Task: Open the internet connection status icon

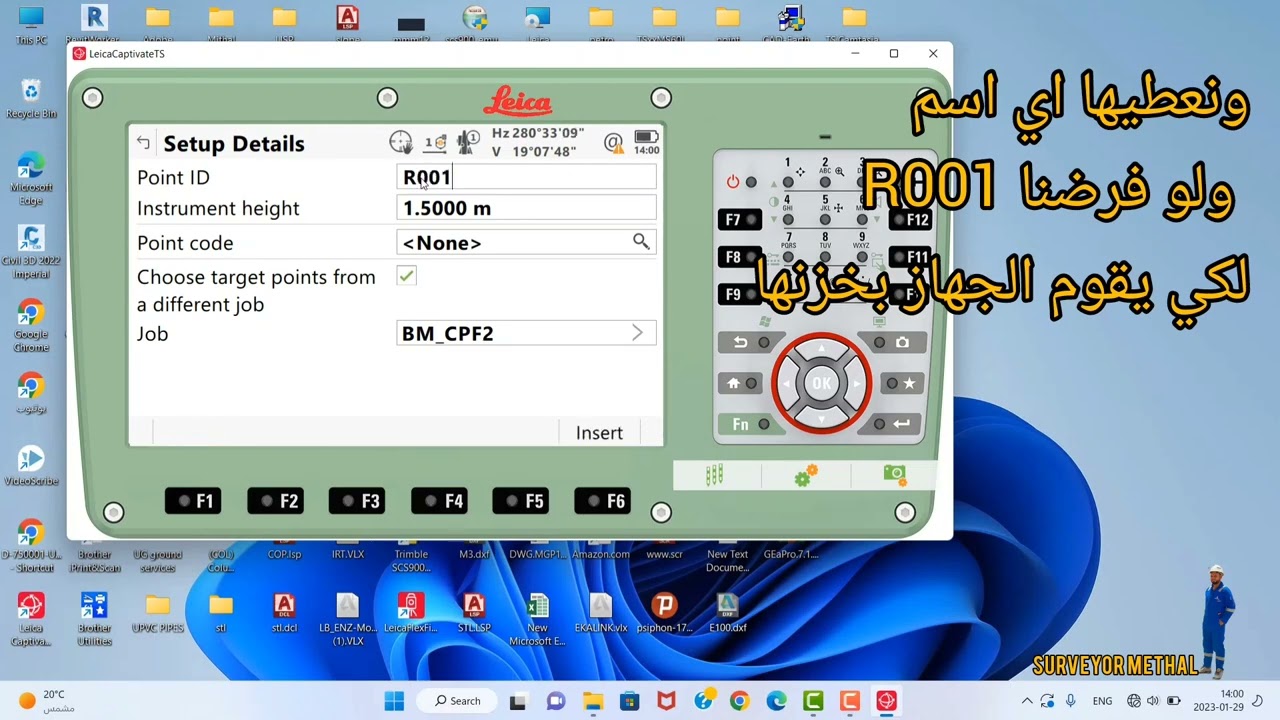Action: 614,143
